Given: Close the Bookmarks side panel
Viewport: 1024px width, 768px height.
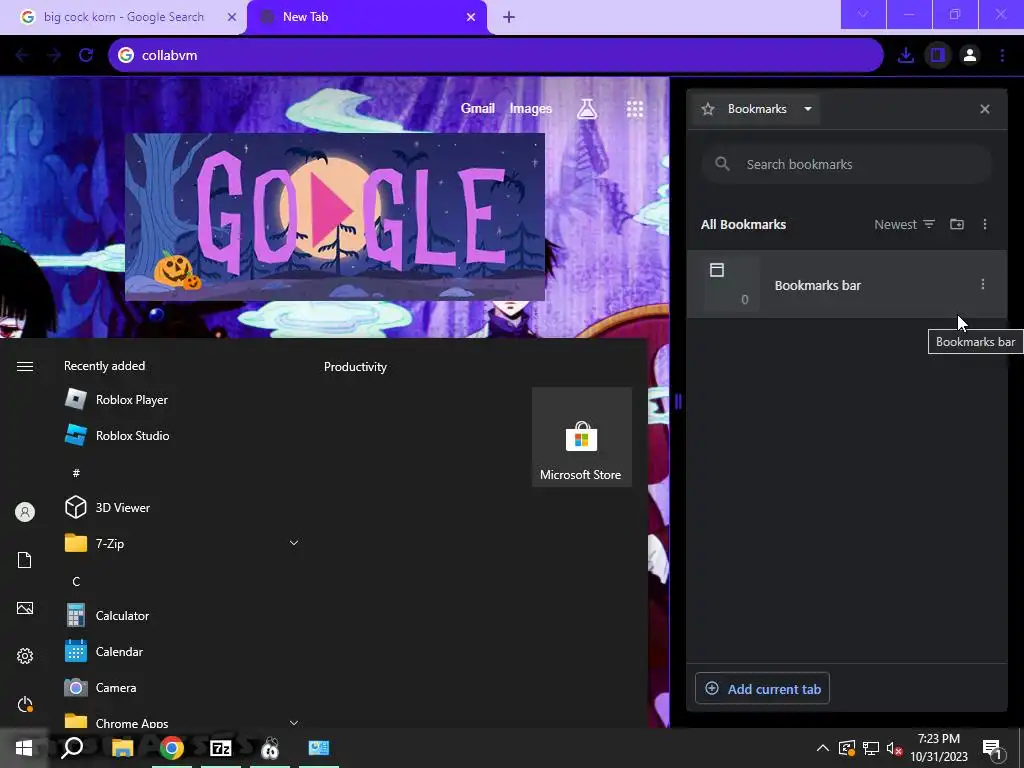Looking at the screenshot, I should 984,109.
